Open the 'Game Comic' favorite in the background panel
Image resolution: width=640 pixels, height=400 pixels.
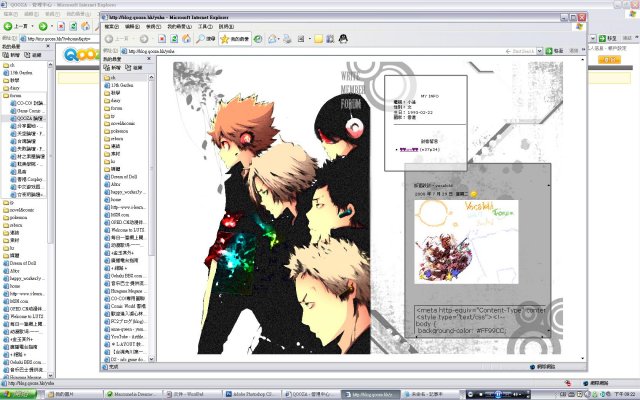(27, 111)
